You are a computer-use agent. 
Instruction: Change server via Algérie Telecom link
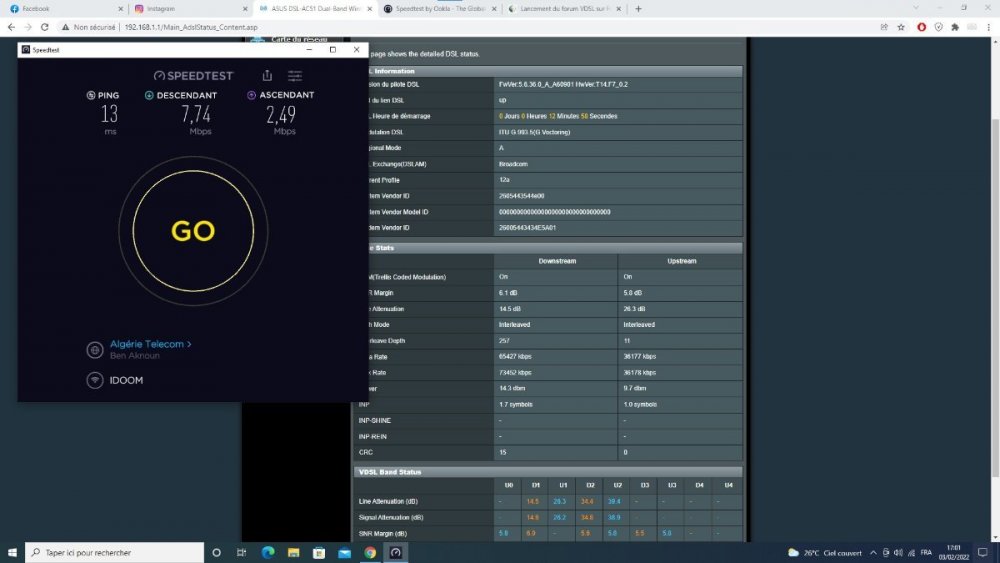click(x=150, y=344)
